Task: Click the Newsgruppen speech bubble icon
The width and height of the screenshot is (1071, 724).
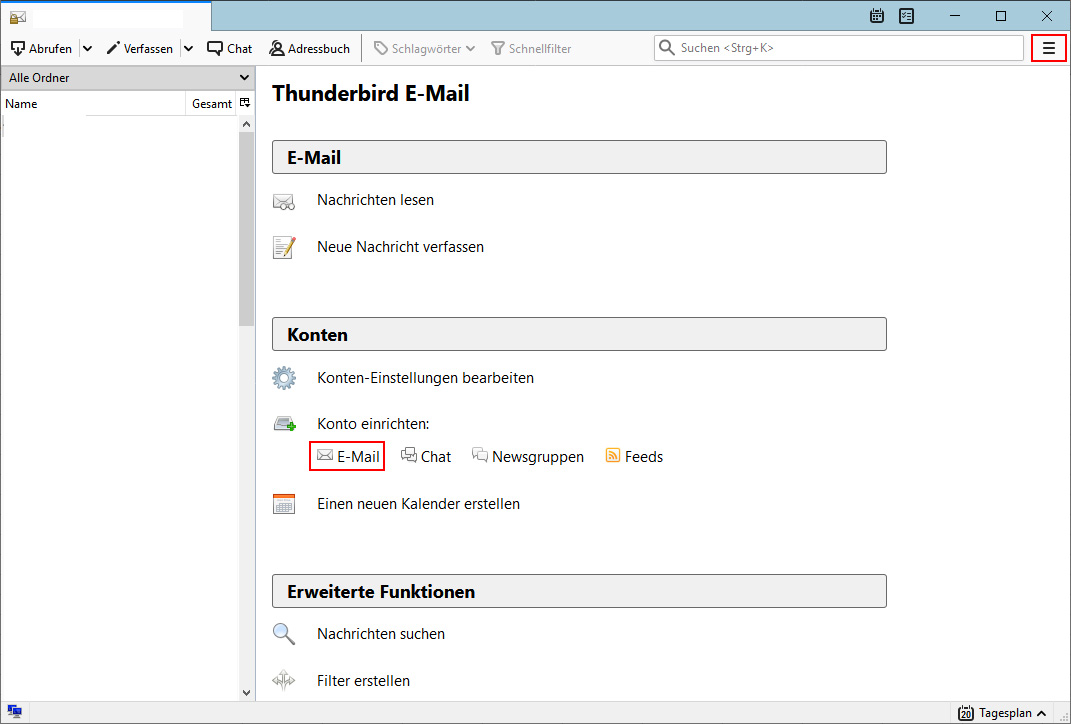Action: (480, 456)
